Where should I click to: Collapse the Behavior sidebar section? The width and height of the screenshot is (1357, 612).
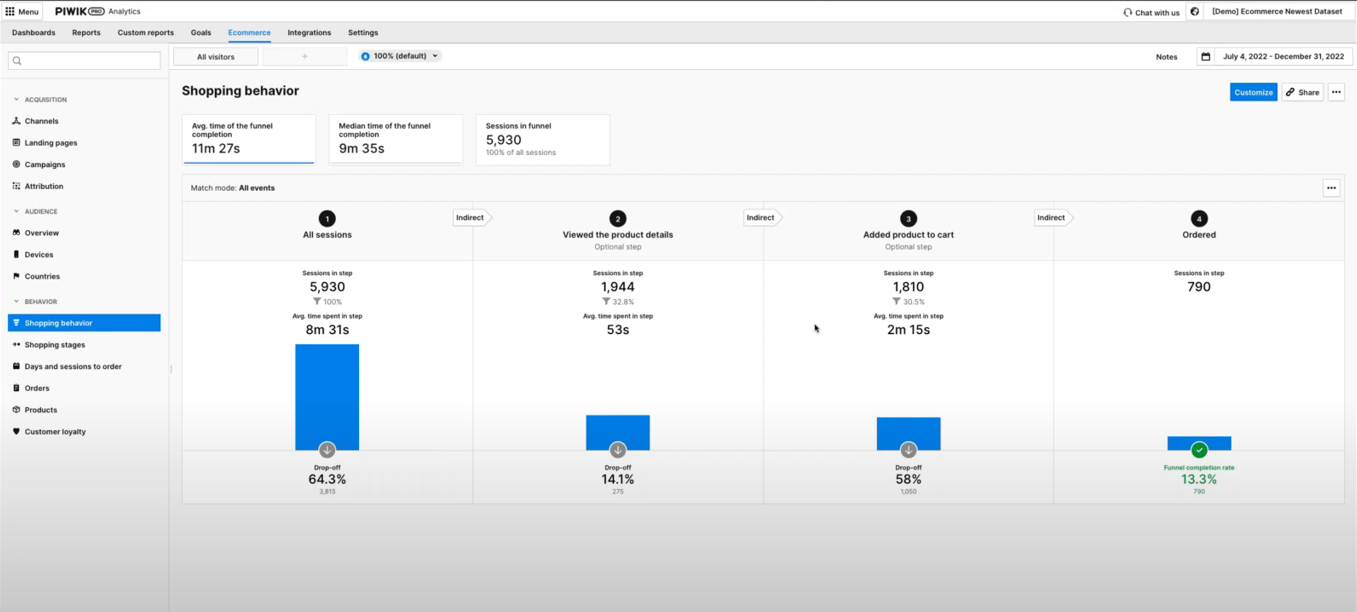17,302
